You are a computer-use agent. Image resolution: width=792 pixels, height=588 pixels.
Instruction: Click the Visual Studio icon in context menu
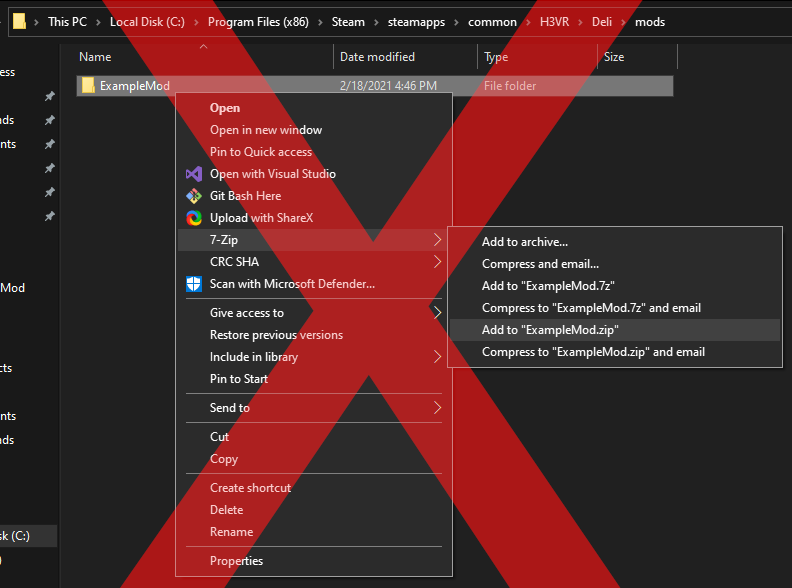pos(194,174)
